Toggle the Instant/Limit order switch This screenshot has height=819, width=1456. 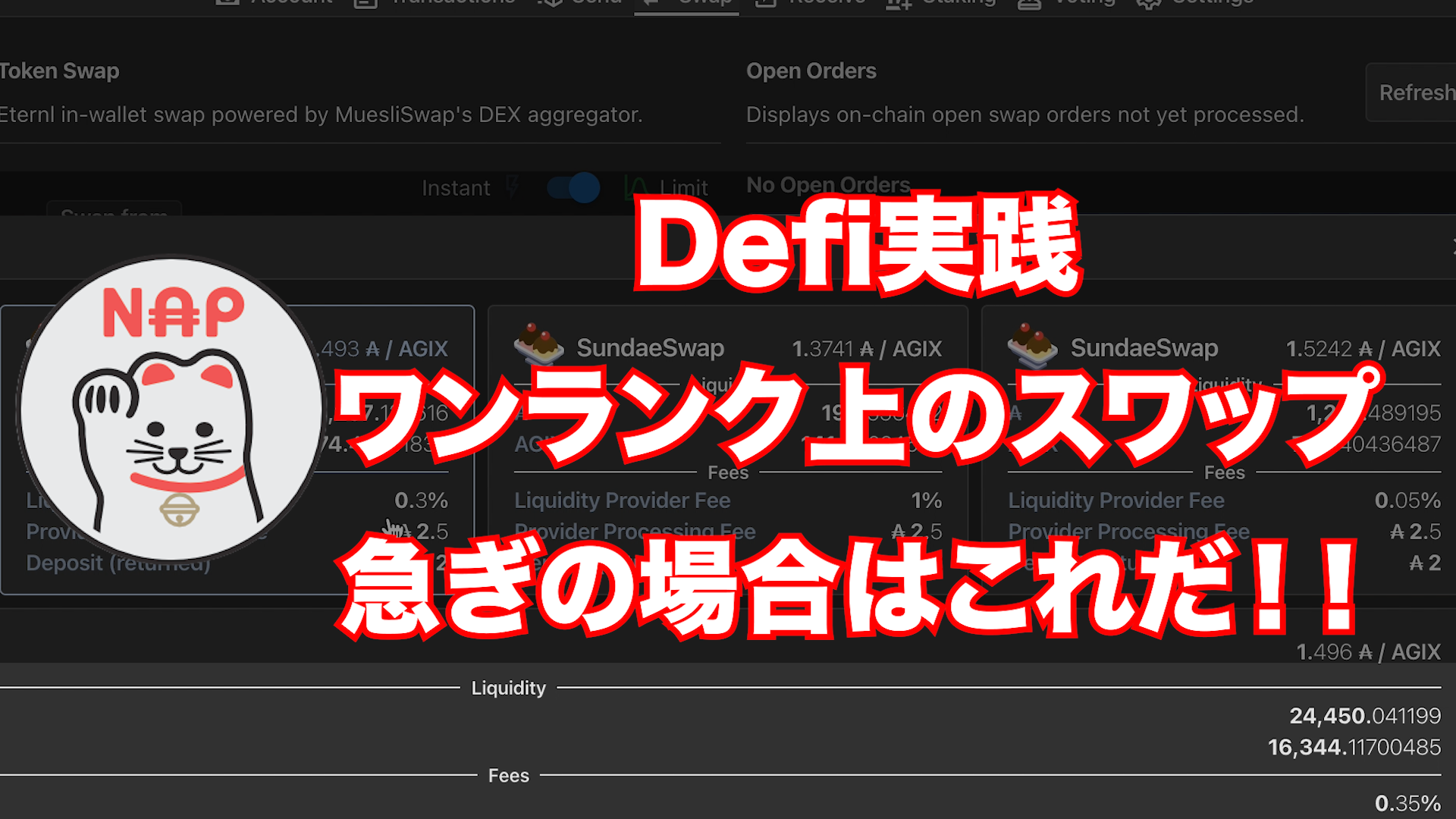[573, 187]
